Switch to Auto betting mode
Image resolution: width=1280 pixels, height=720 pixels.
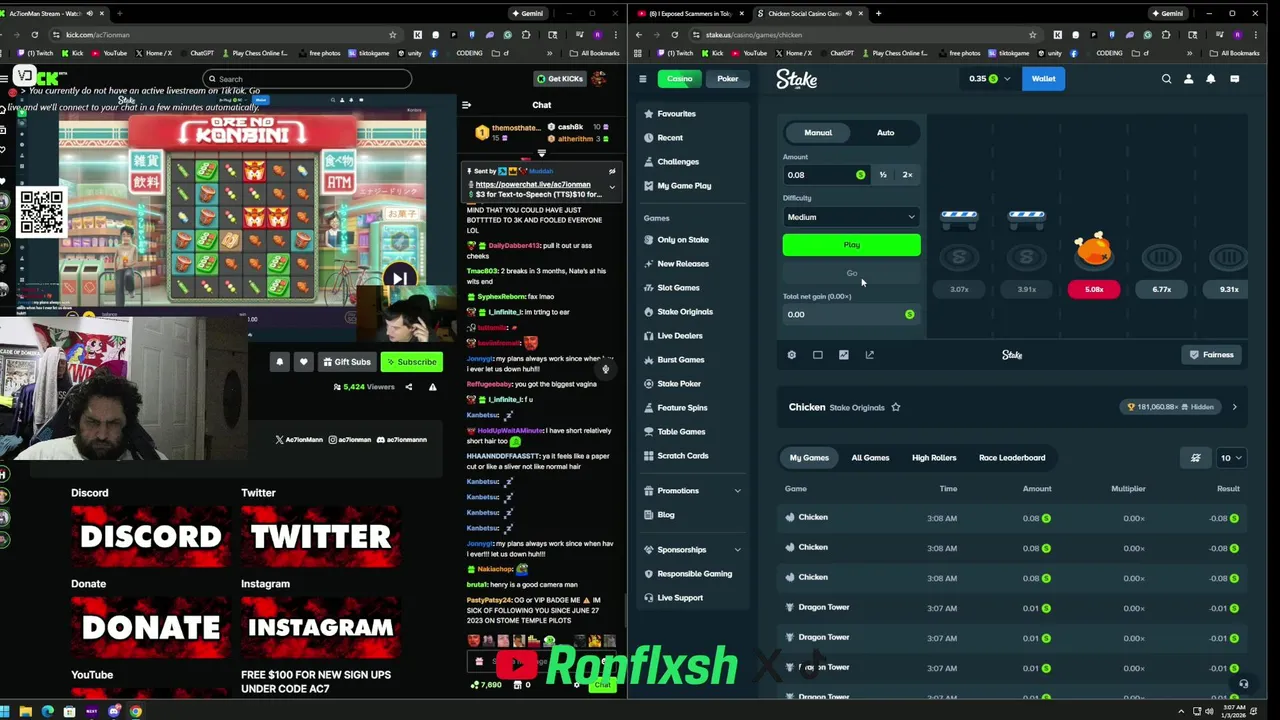click(886, 133)
